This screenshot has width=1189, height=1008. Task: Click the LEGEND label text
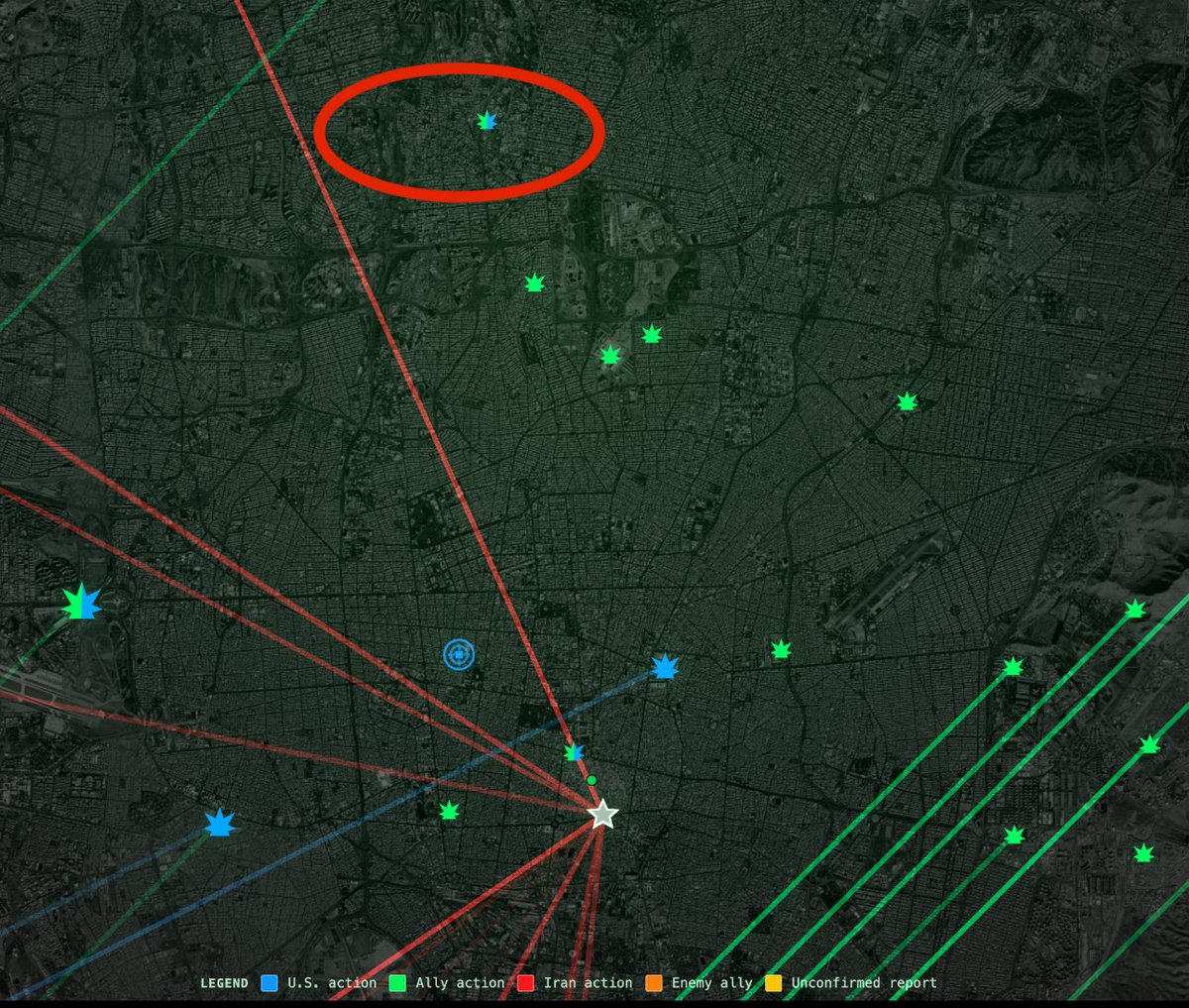[x=224, y=983]
